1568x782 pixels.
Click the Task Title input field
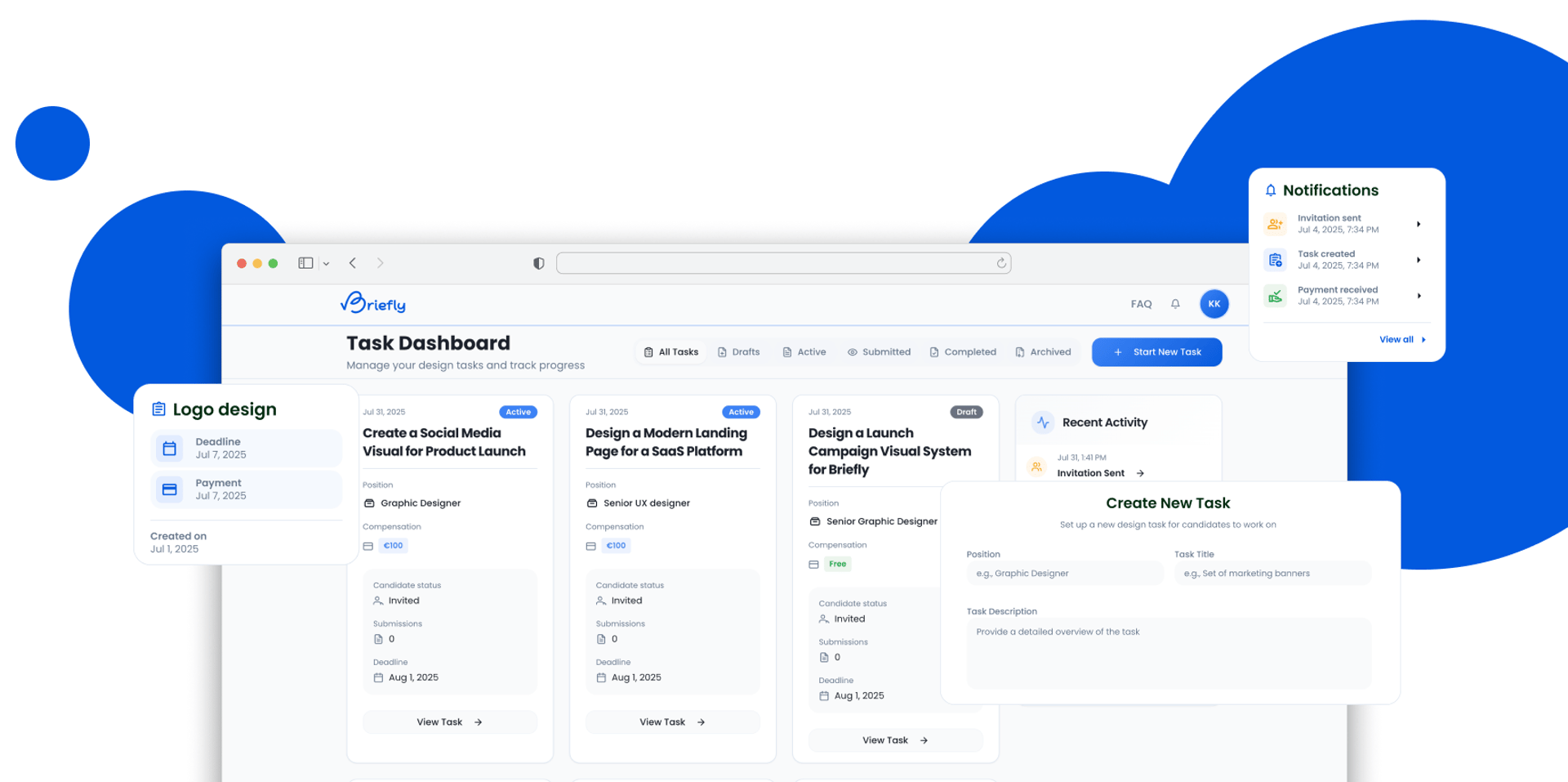pyautogui.click(x=1272, y=574)
